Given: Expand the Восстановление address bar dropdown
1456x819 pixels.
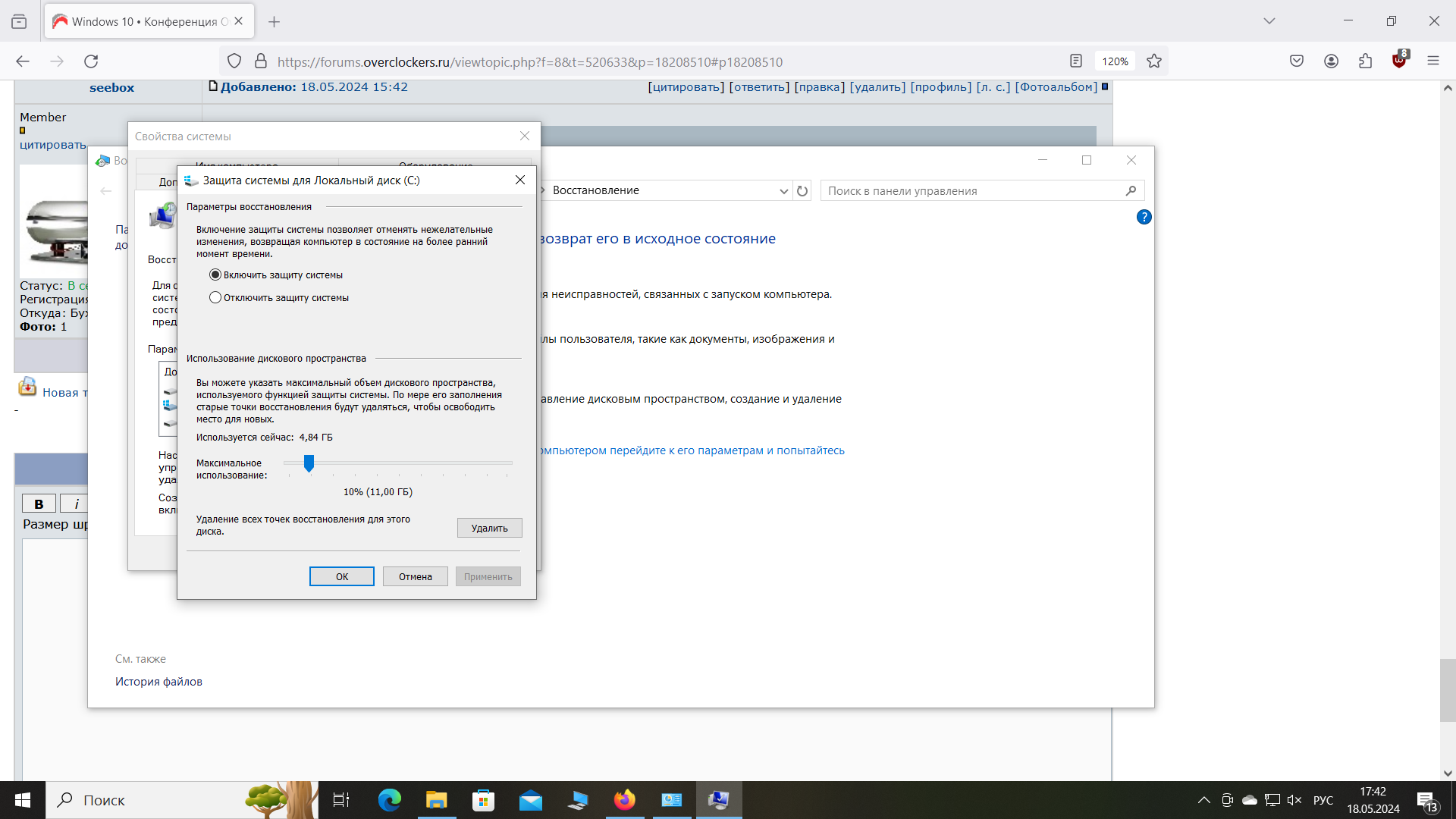Looking at the screenshot, I should 783,191.
